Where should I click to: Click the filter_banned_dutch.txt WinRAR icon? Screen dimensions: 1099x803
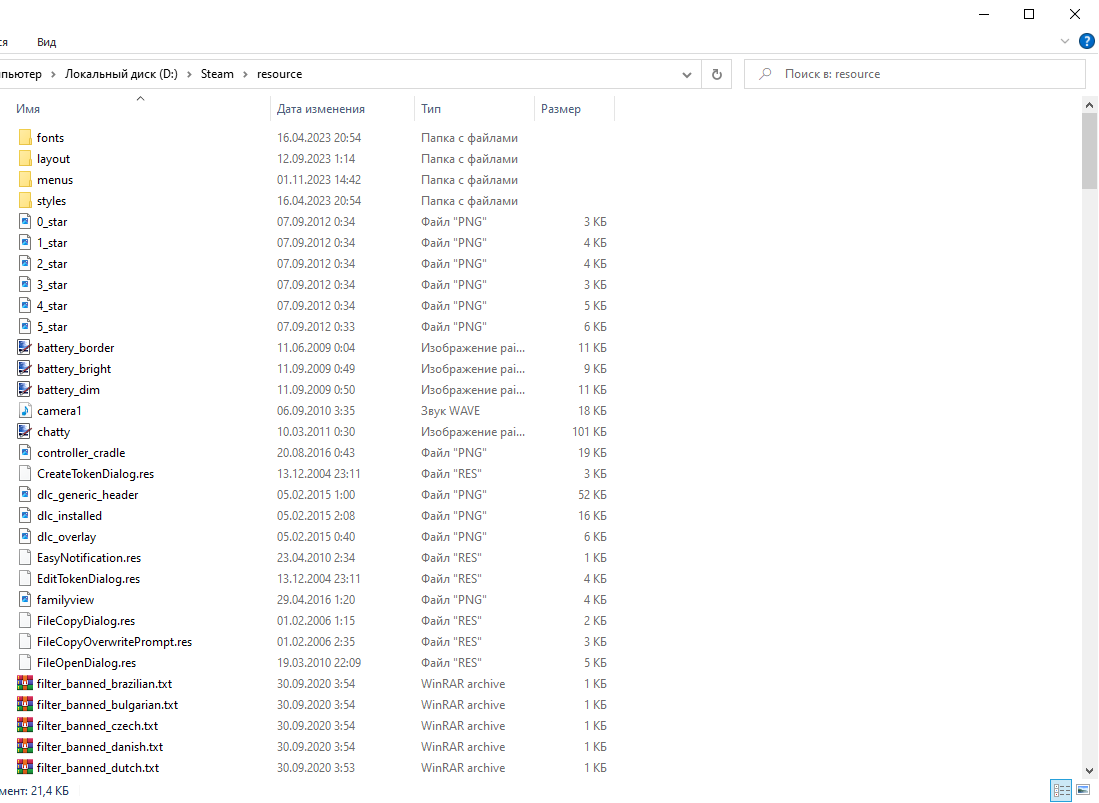(x=25, y=767)
